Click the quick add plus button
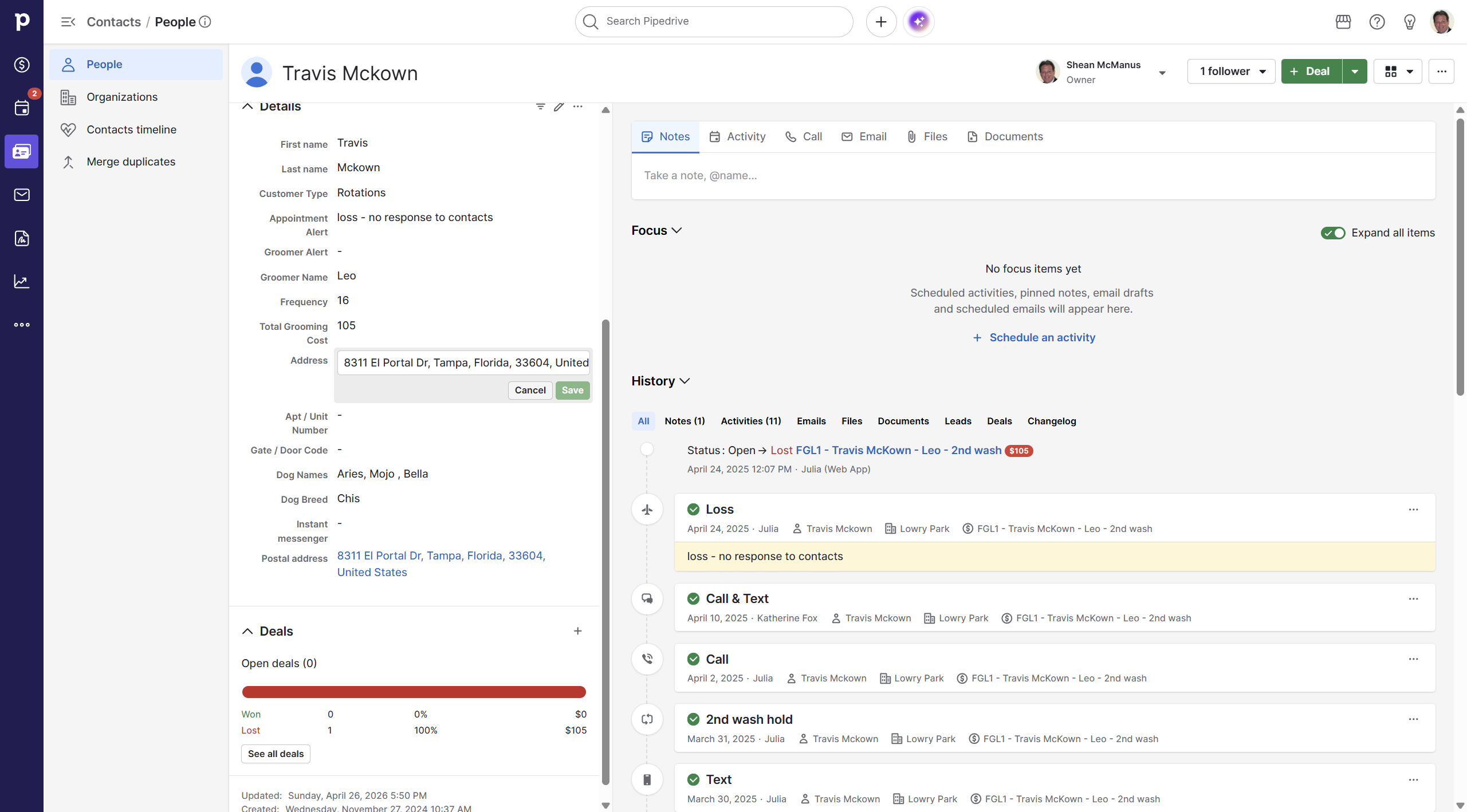1467x812 pixels. click(881, 22)
